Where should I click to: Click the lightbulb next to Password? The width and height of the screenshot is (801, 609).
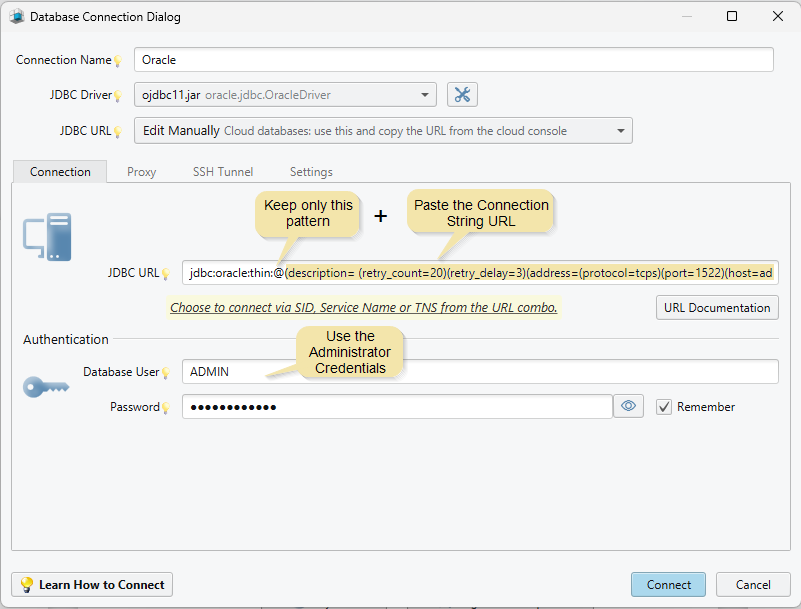point(165,407)
